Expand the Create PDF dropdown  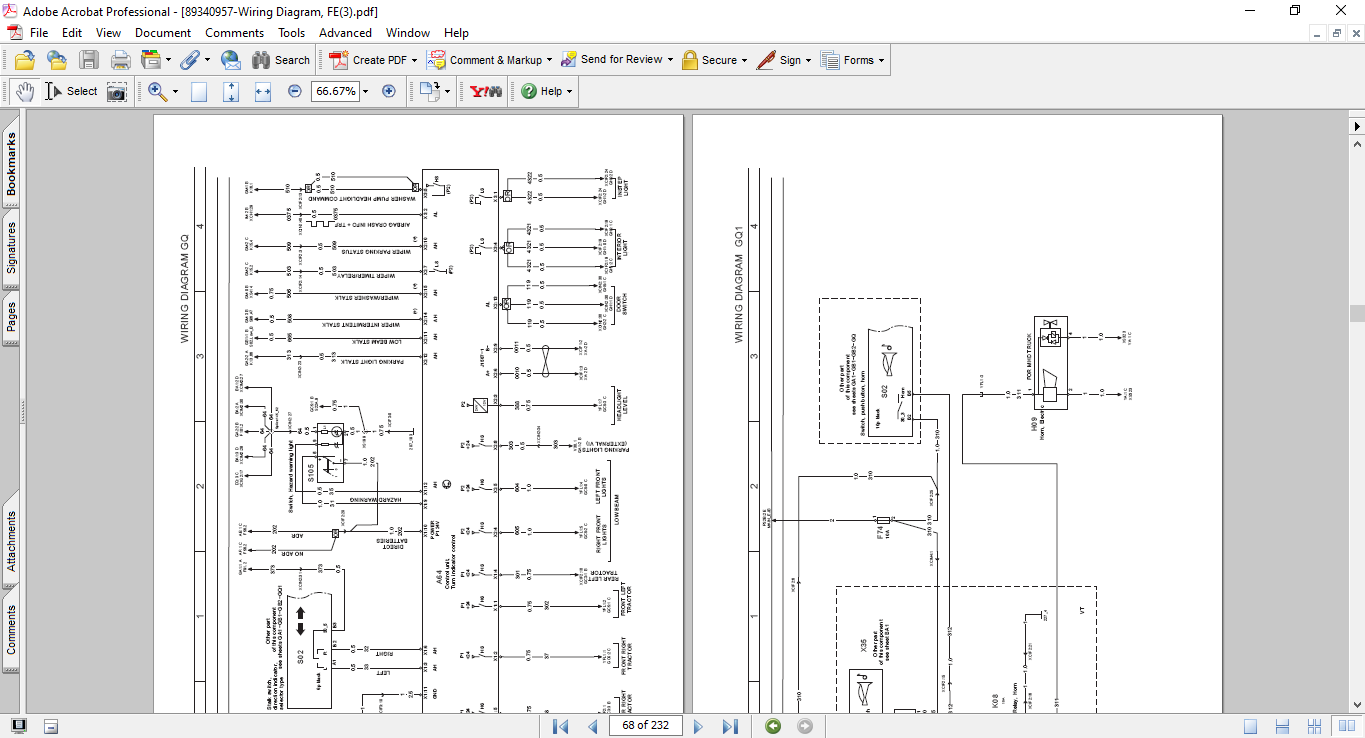coord(414,60)
